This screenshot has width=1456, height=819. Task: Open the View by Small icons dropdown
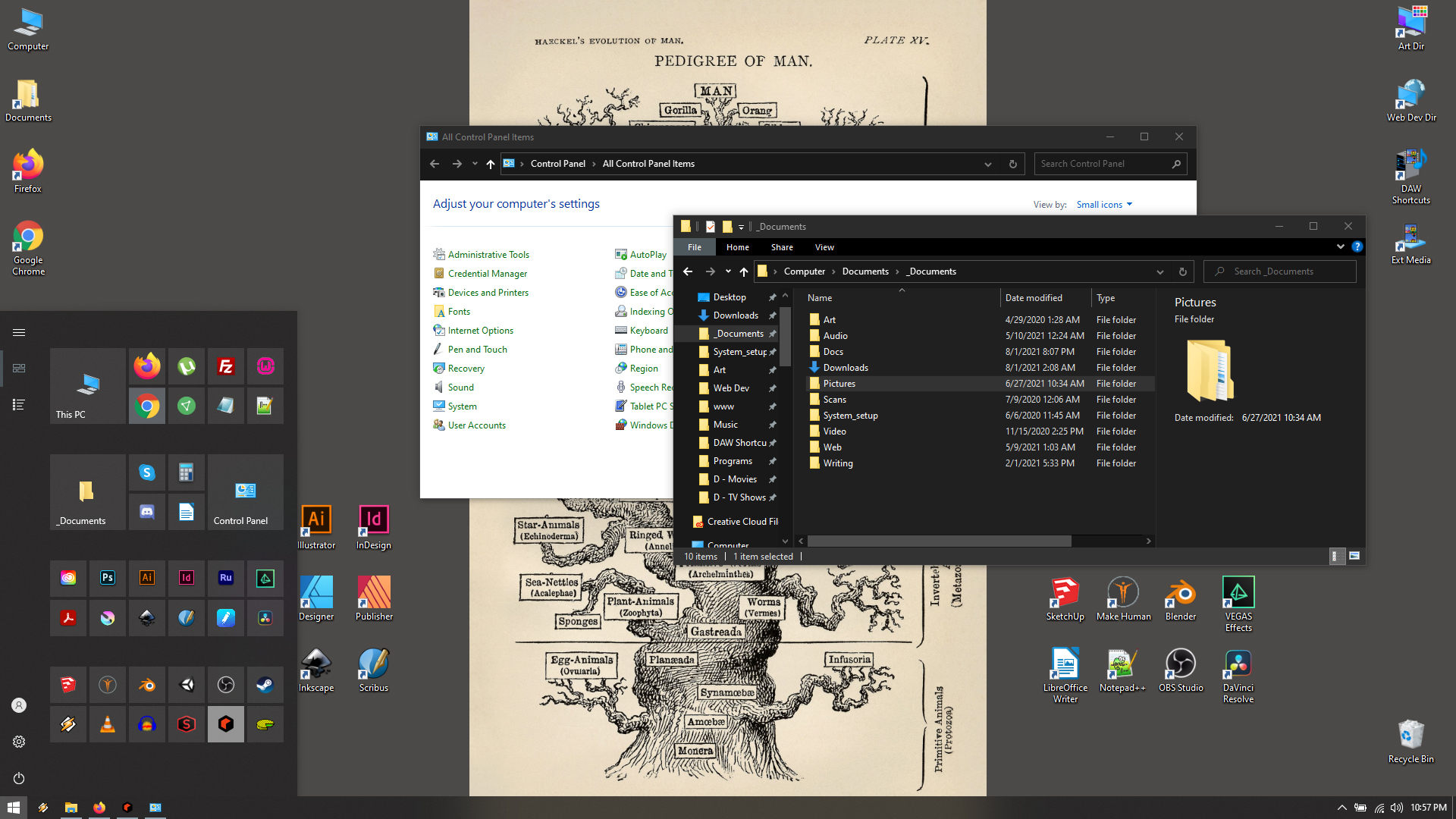click(1104, 205)
